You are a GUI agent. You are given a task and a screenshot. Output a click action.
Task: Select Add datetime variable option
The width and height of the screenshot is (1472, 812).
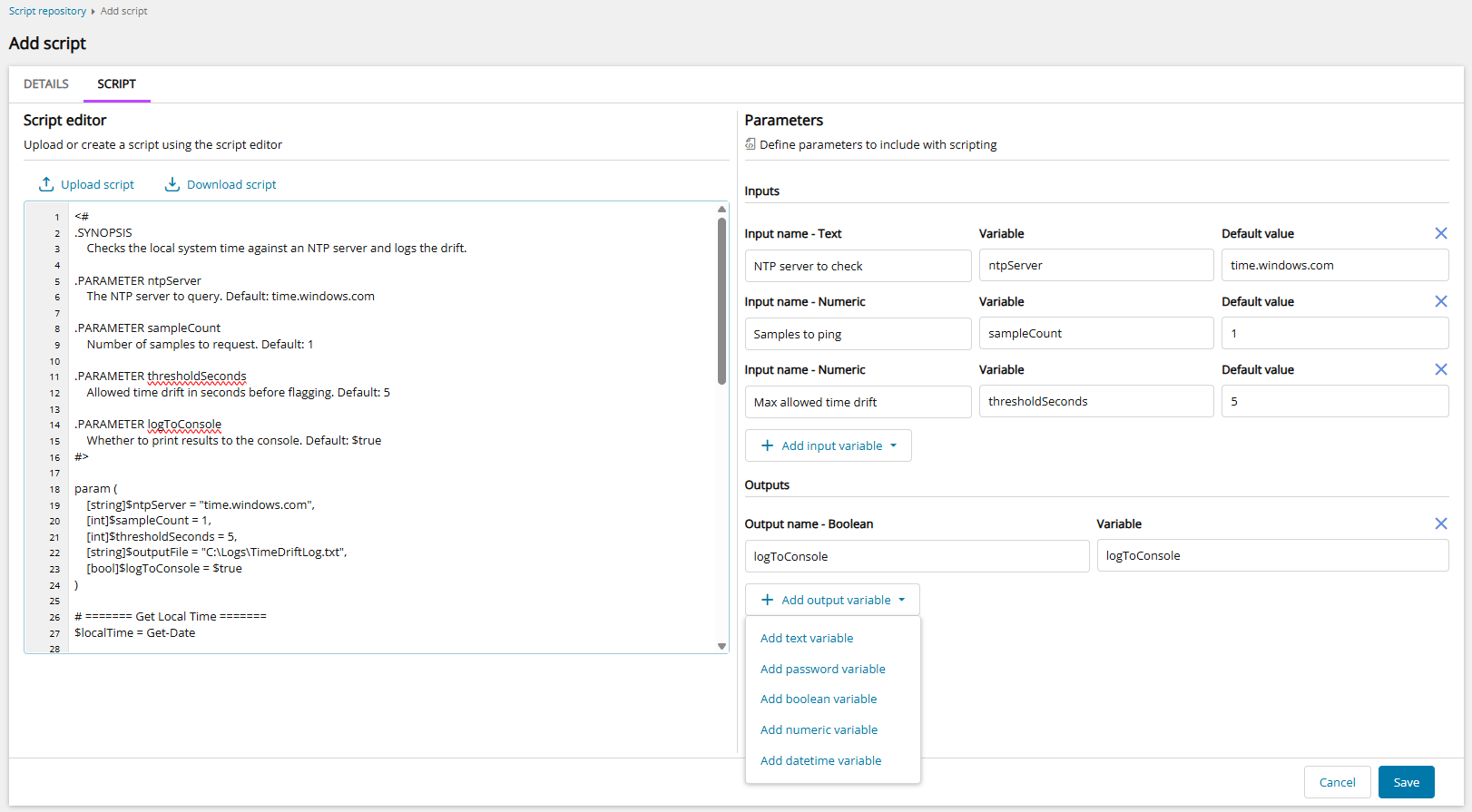pyautogui.click(x=820, y=761)
